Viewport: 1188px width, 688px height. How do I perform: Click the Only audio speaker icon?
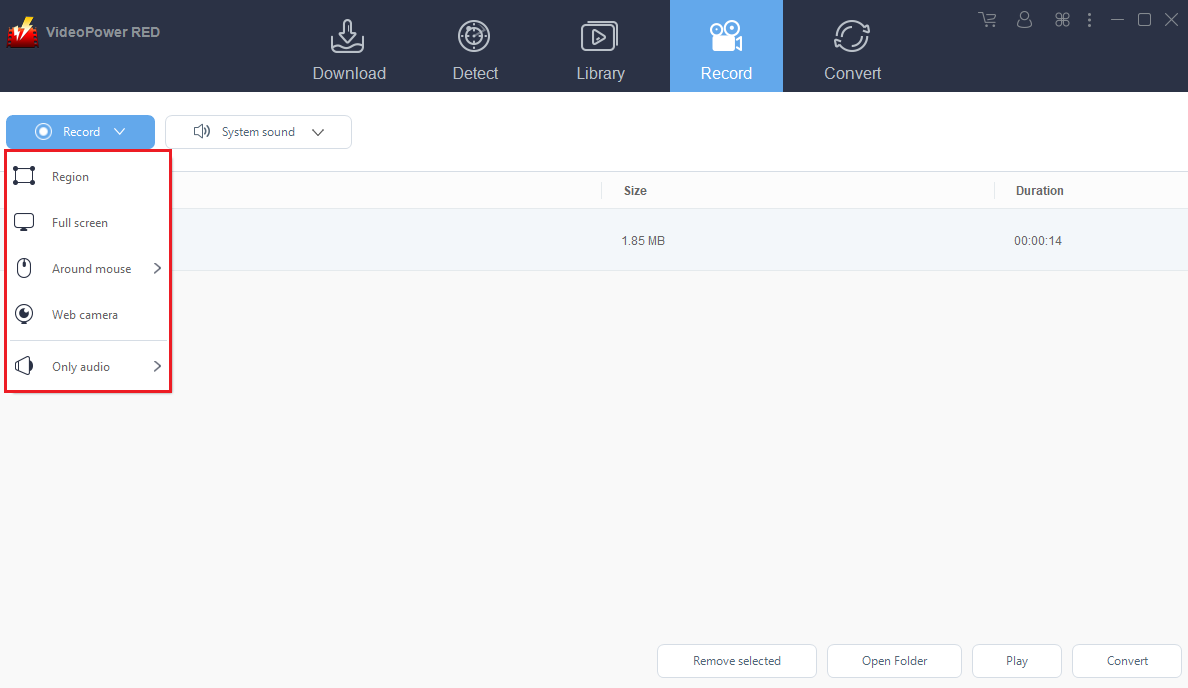coord(24,366)
